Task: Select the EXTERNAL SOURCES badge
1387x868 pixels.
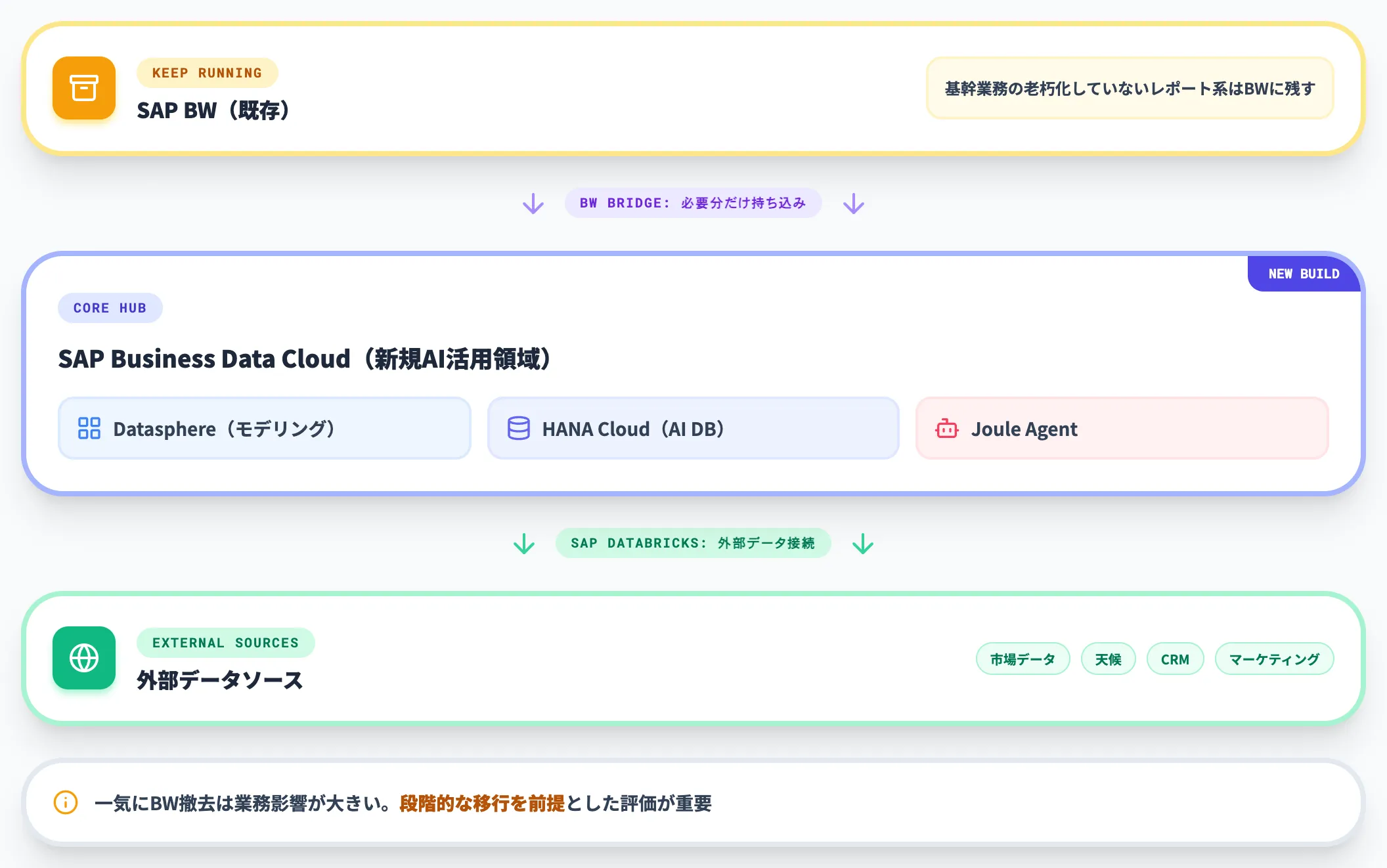Action: click(225, 643)
